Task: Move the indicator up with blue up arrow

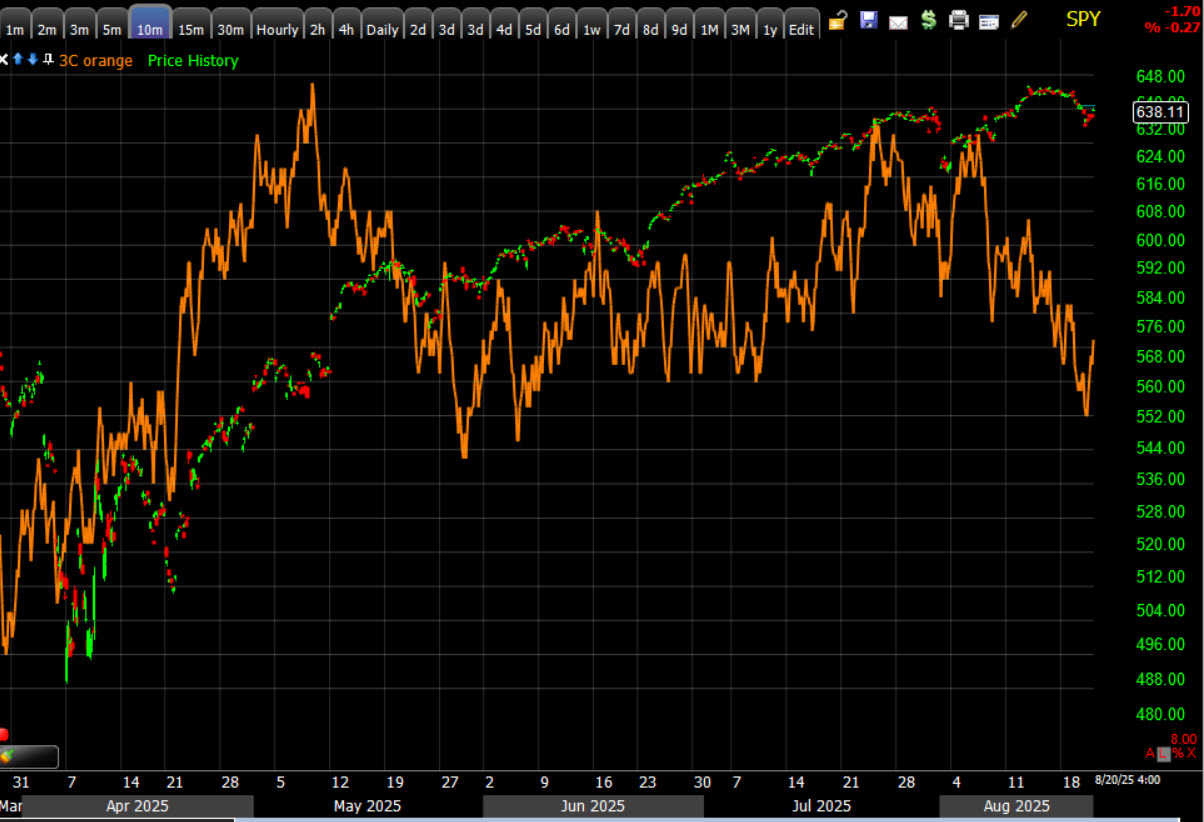Action: coord(17,60)
